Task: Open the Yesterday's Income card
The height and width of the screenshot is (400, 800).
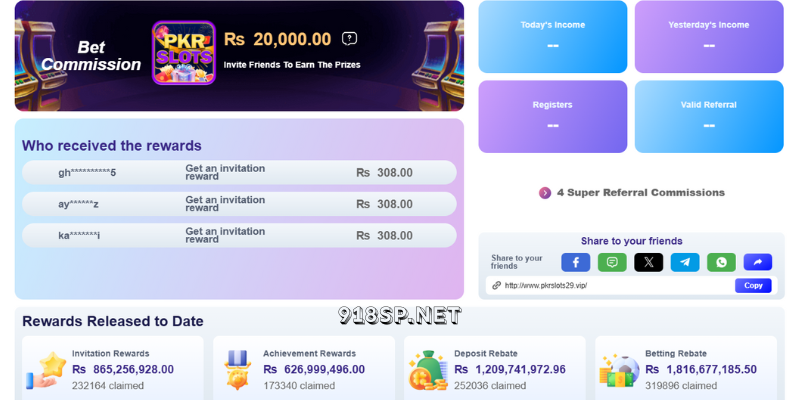Action: 709,37
